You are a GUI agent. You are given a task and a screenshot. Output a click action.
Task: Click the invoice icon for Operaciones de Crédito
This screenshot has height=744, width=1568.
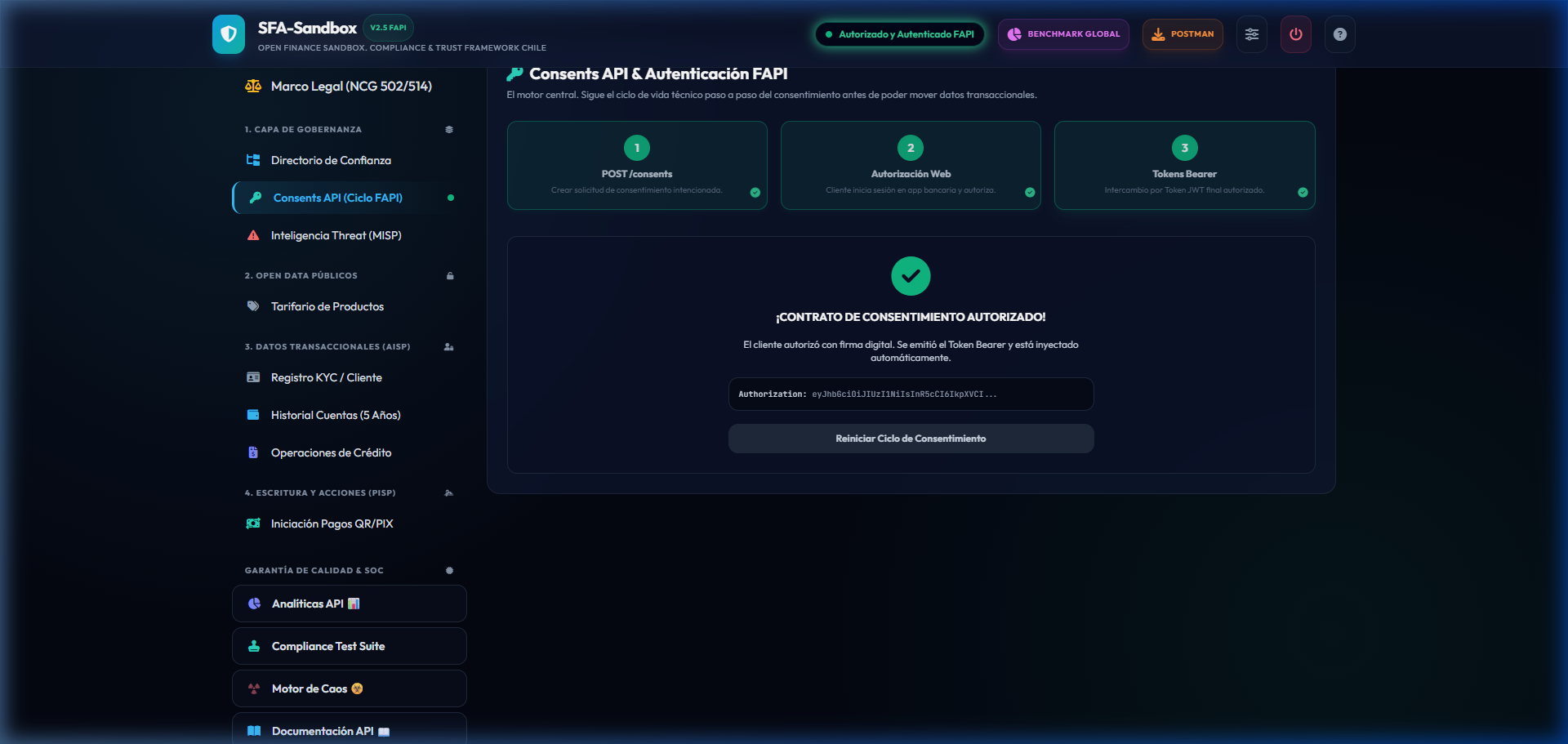pos(253,452)
